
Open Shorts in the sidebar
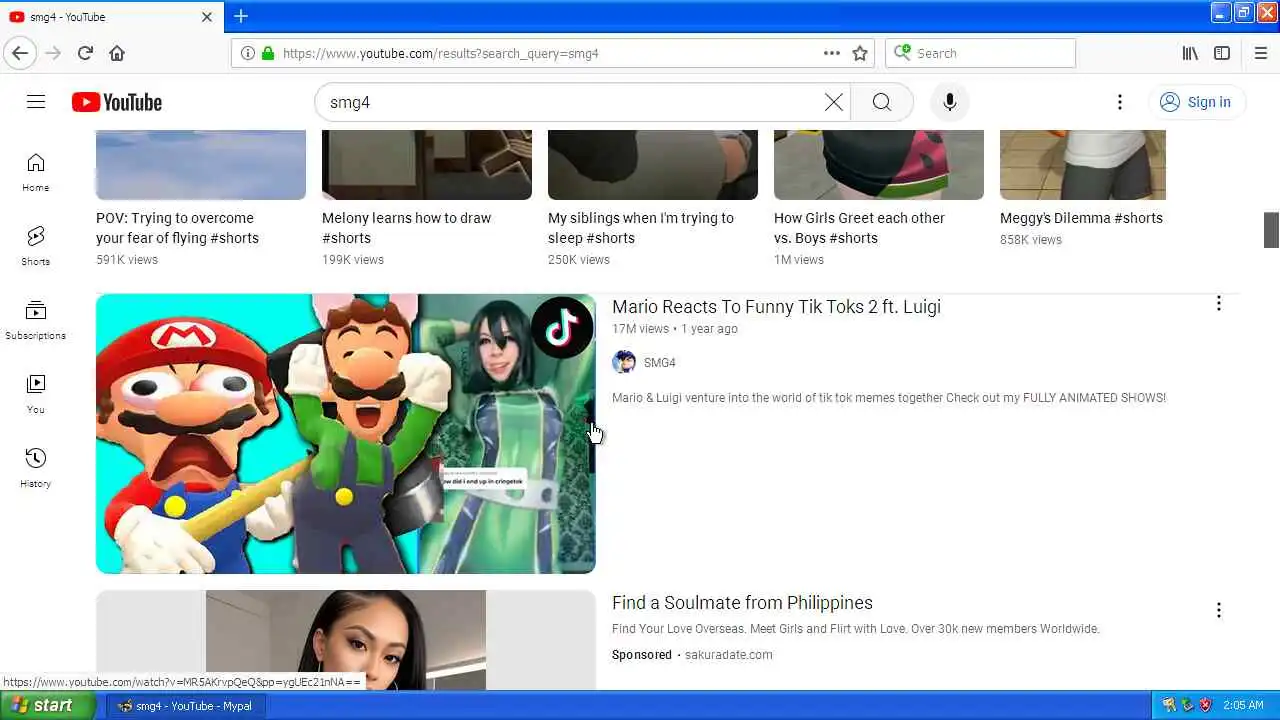pyautogui.click(x=36, y=246)
